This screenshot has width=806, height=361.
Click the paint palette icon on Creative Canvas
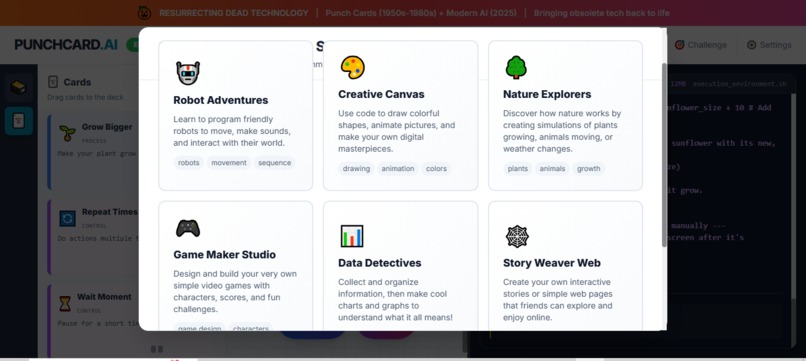[353, 67]
